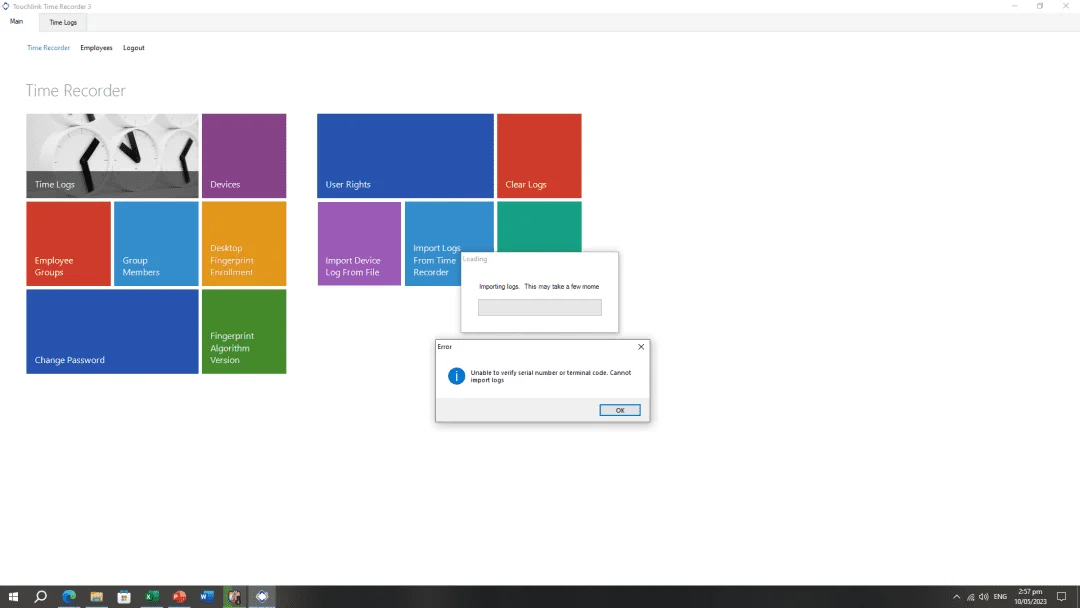Click the Touchlink app icon in title bar

pyautogui.click(x=6, y=6)
